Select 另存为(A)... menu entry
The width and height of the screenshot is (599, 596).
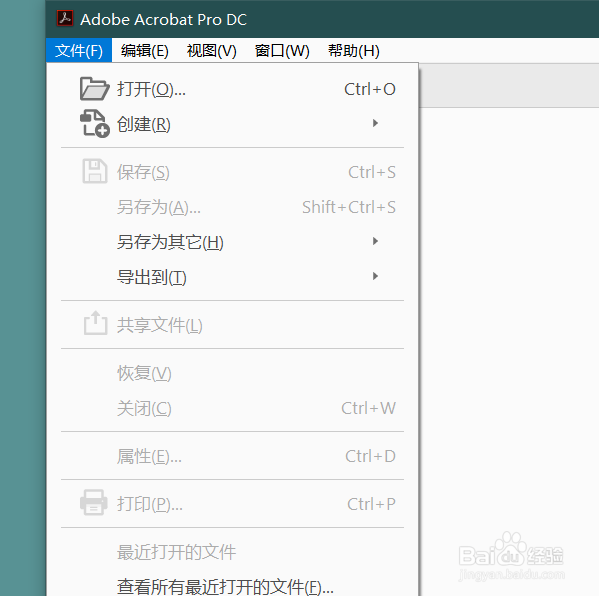coord(232,207)
